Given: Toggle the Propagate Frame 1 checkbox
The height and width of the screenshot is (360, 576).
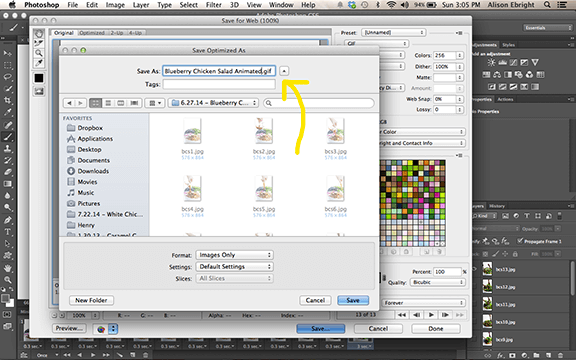Looking at the screenshot, I should pos(520,241).
